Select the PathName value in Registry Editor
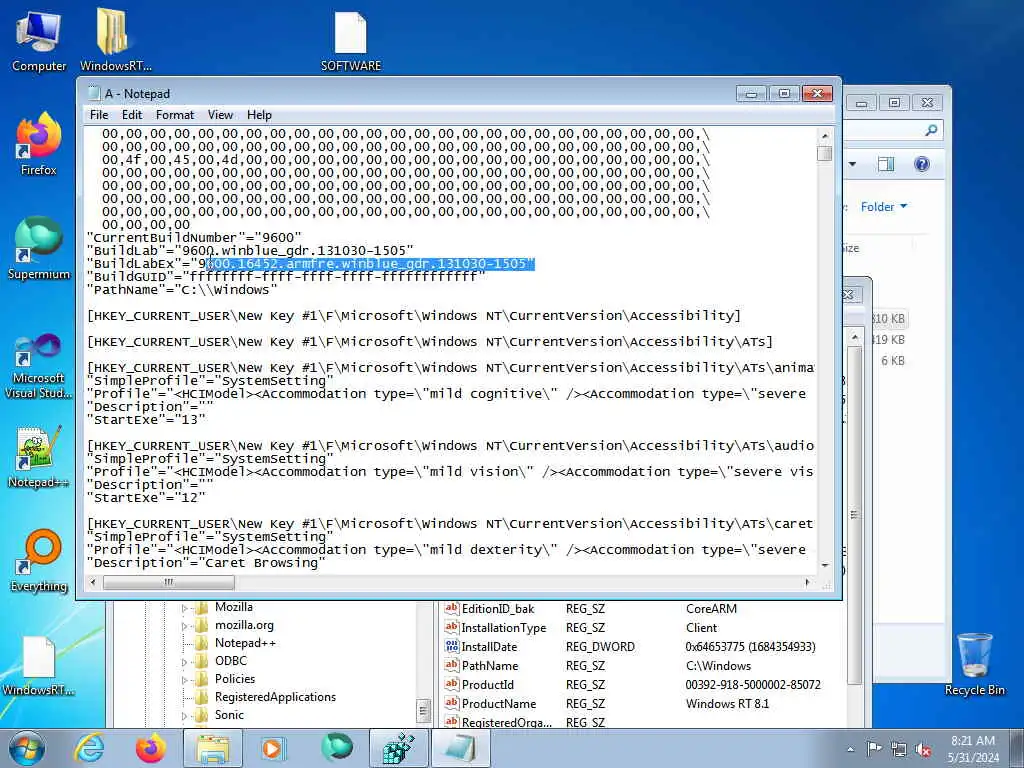This screenshot has width=1024, height=768. 490,666
